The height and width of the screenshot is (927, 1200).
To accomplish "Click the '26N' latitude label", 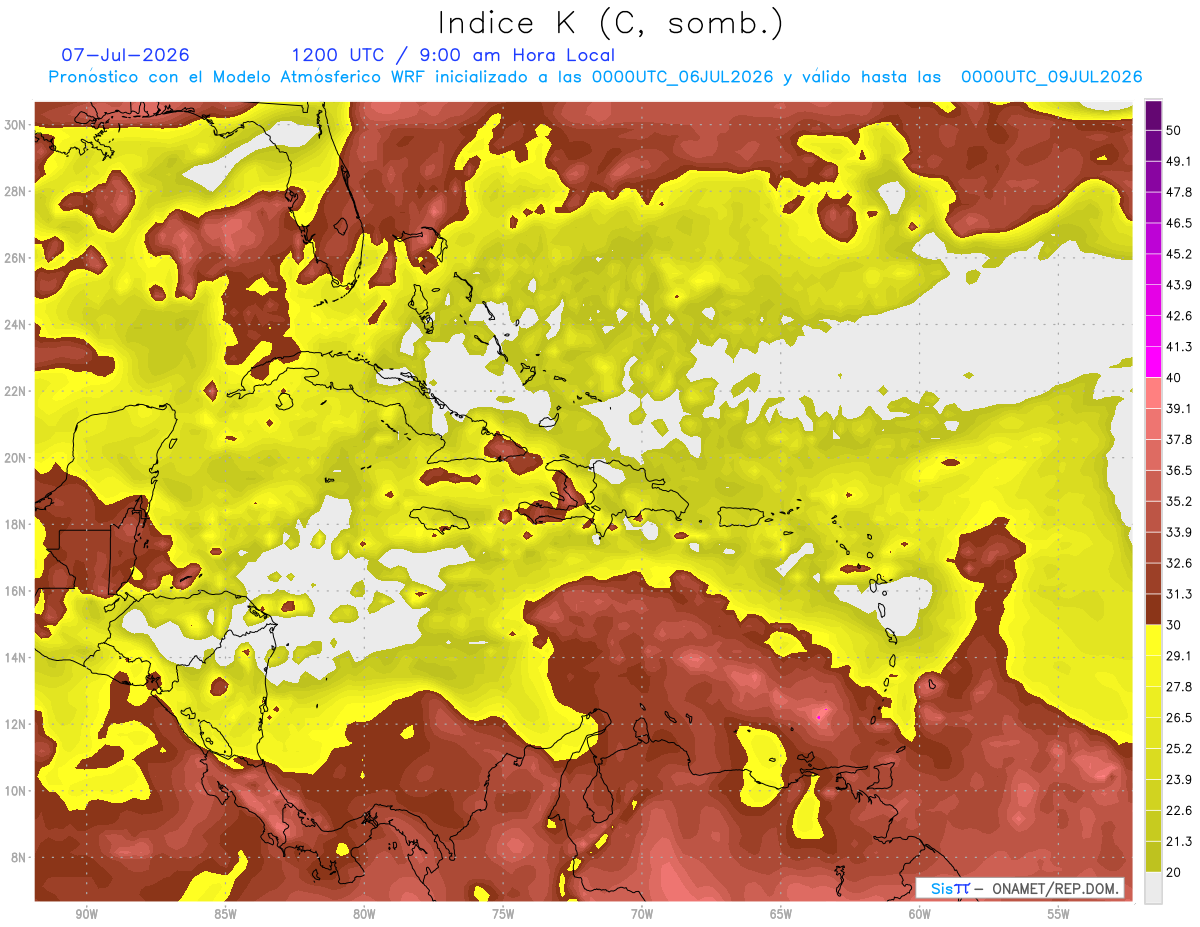I will click(x=15, y=258).
